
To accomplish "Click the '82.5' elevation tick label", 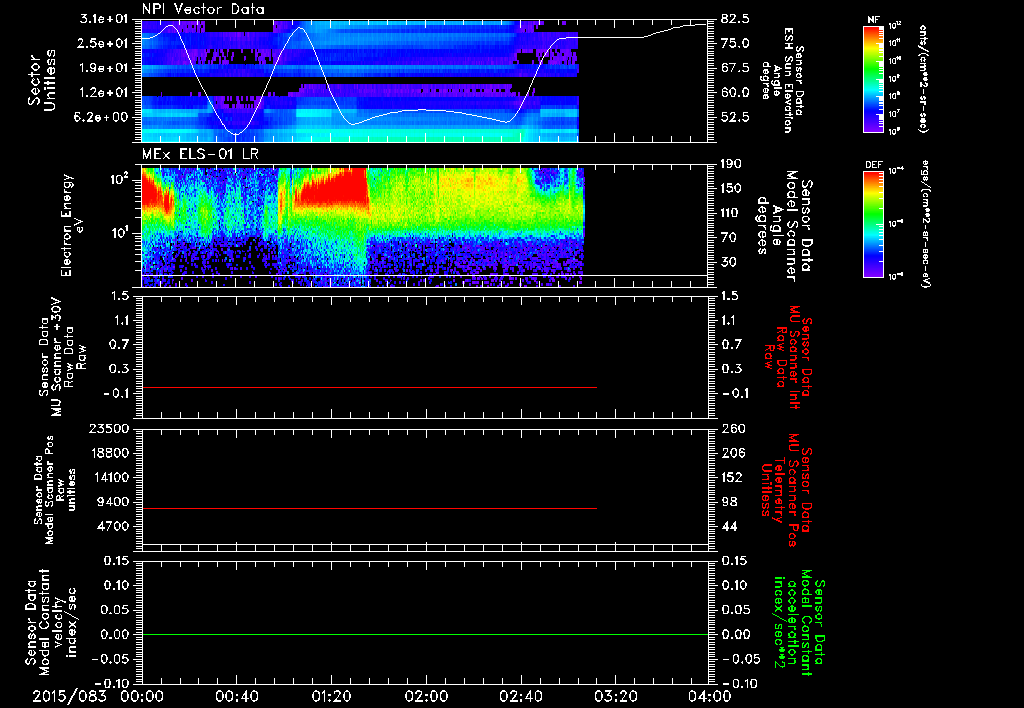I will pyautogui.click(x=735, y=18).
